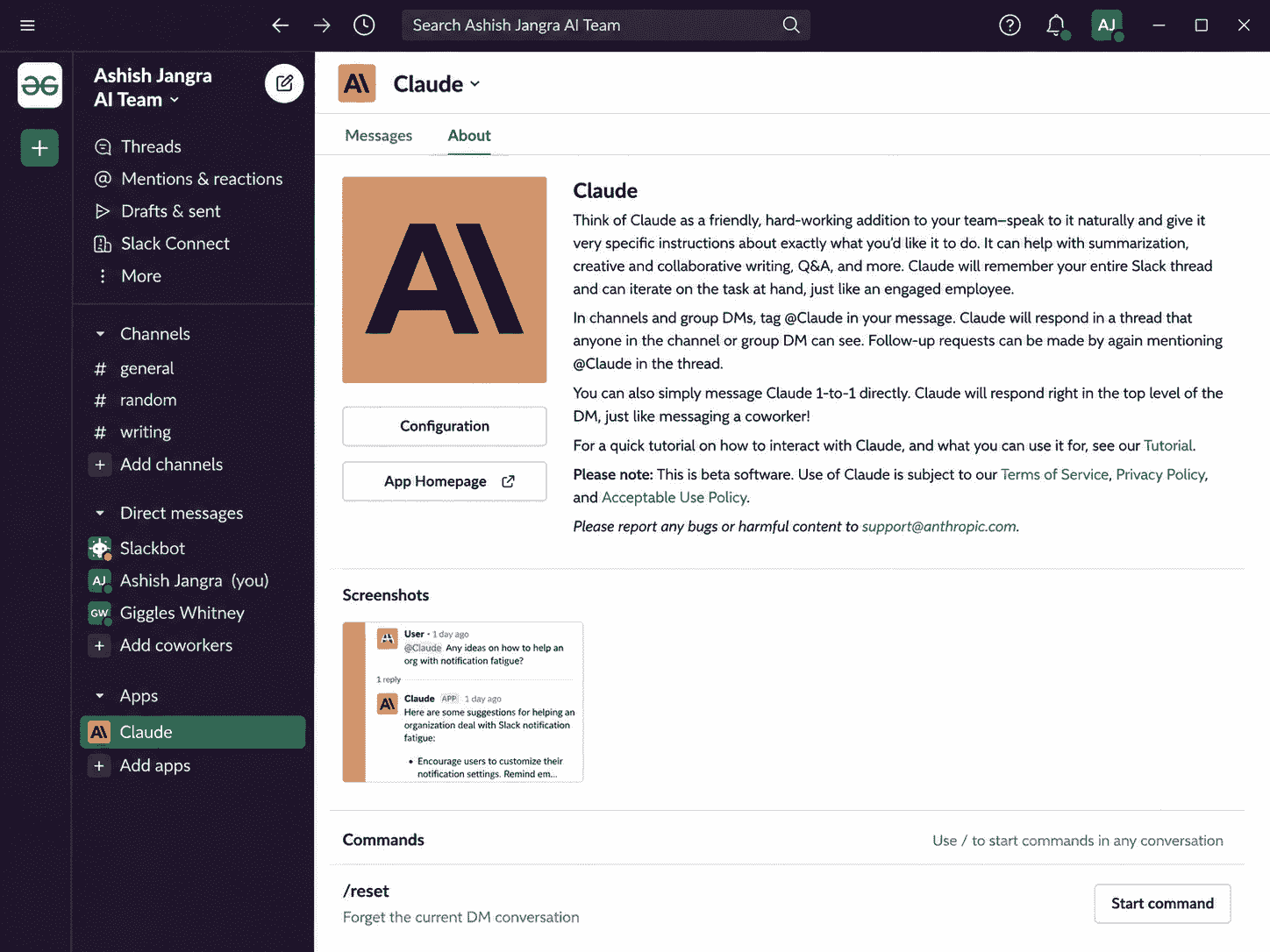The width and height of the screenshot is (1270, 952).
Task: Open the Claude header dropdown chevron
Action: coord(474,84)
